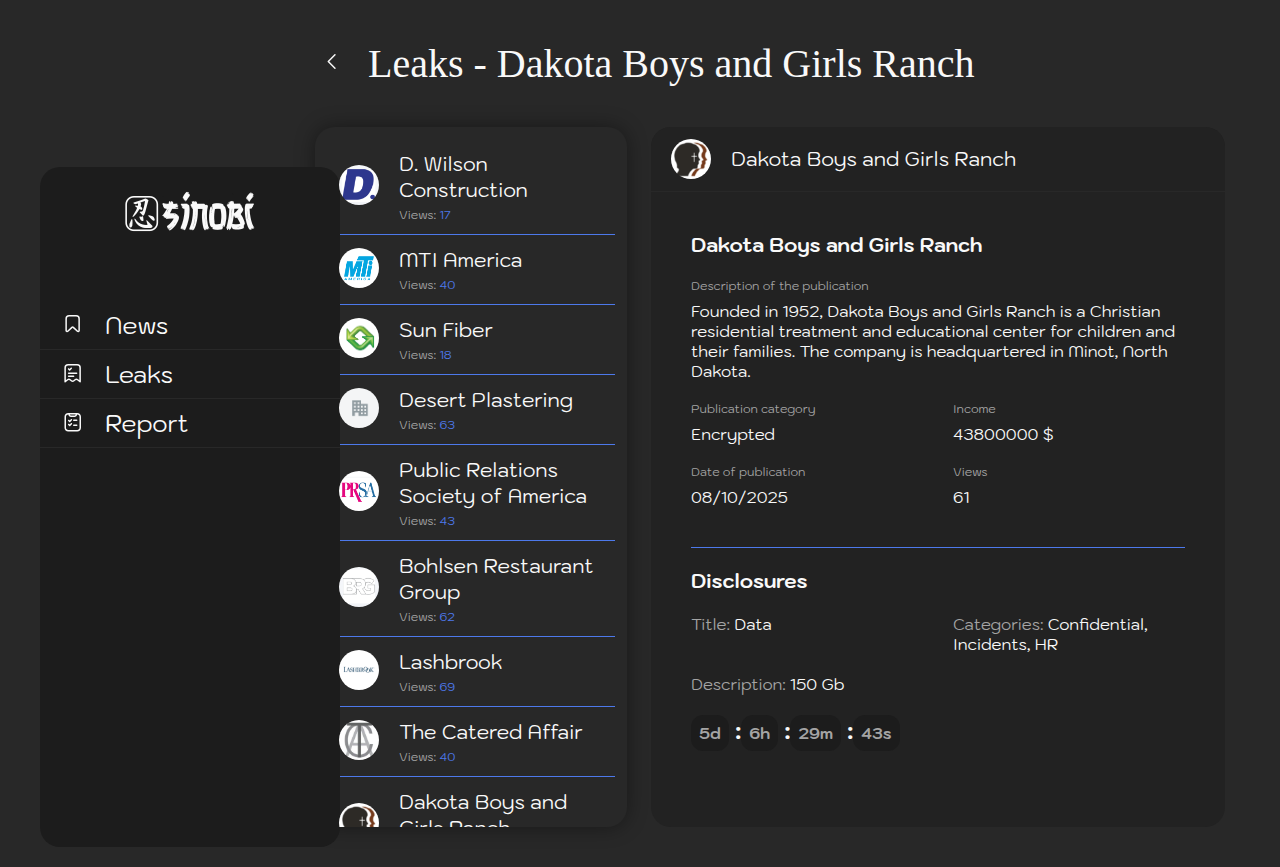Open the Leaks menu item
Screen dimensions: 1280x867
139,375
